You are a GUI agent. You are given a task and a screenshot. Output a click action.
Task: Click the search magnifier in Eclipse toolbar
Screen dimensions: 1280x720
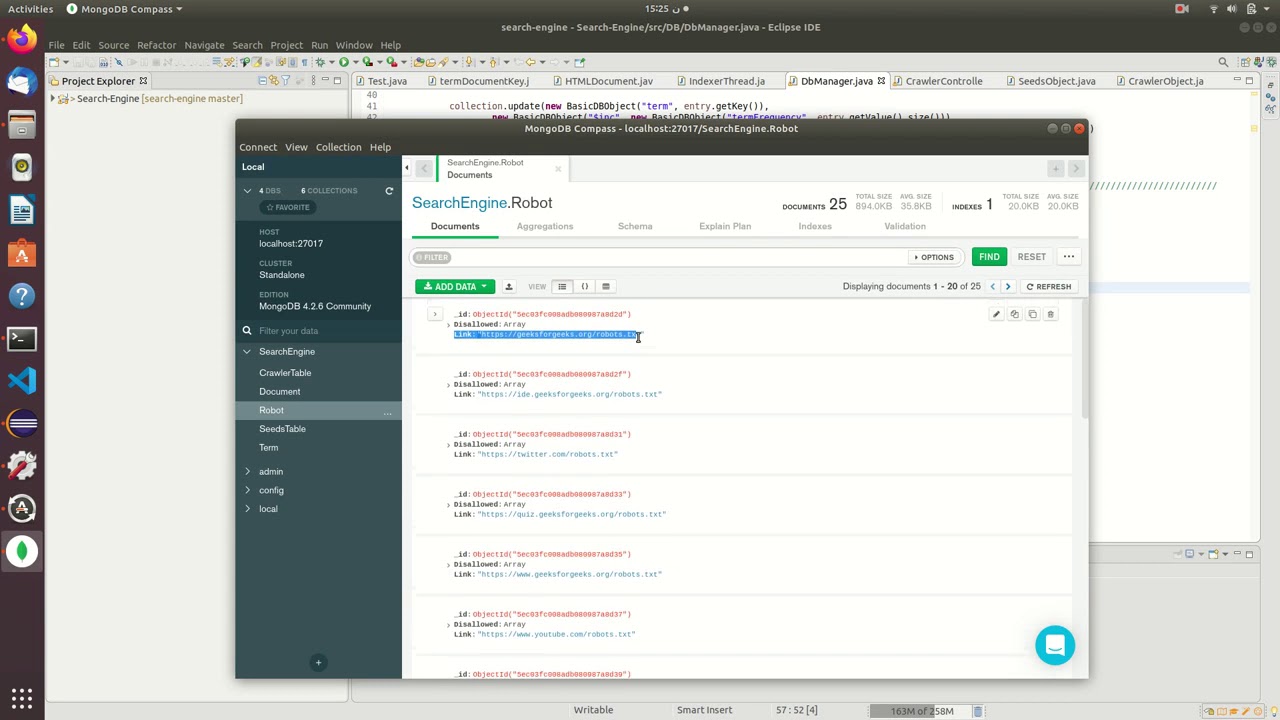click(1223, 62)
